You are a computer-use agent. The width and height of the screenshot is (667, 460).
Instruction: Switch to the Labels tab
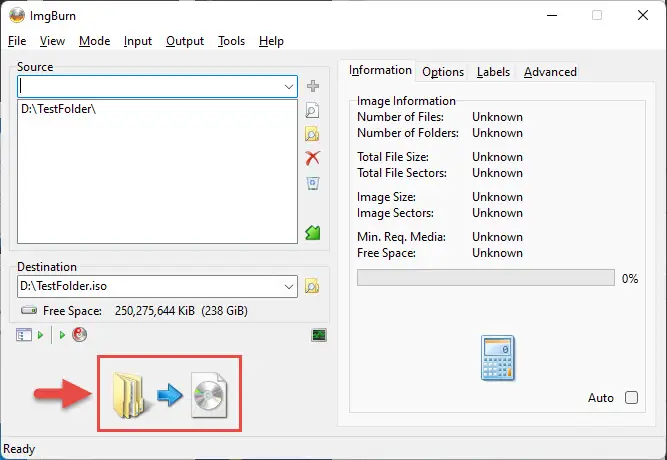coord(493,72)
